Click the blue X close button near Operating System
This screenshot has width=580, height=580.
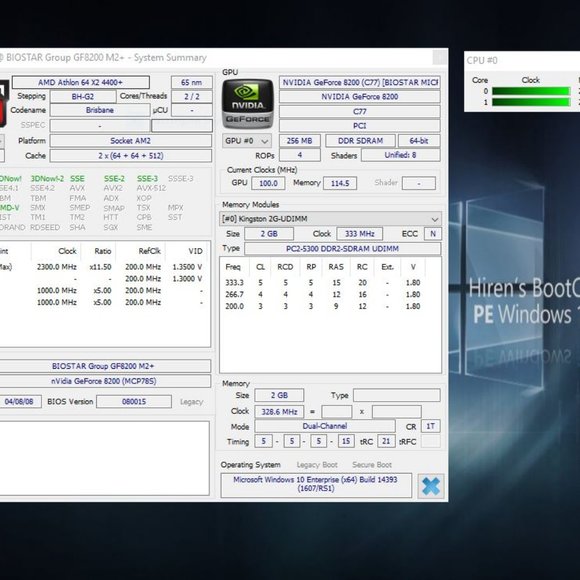pyautogui.click(x=431, y=486)
